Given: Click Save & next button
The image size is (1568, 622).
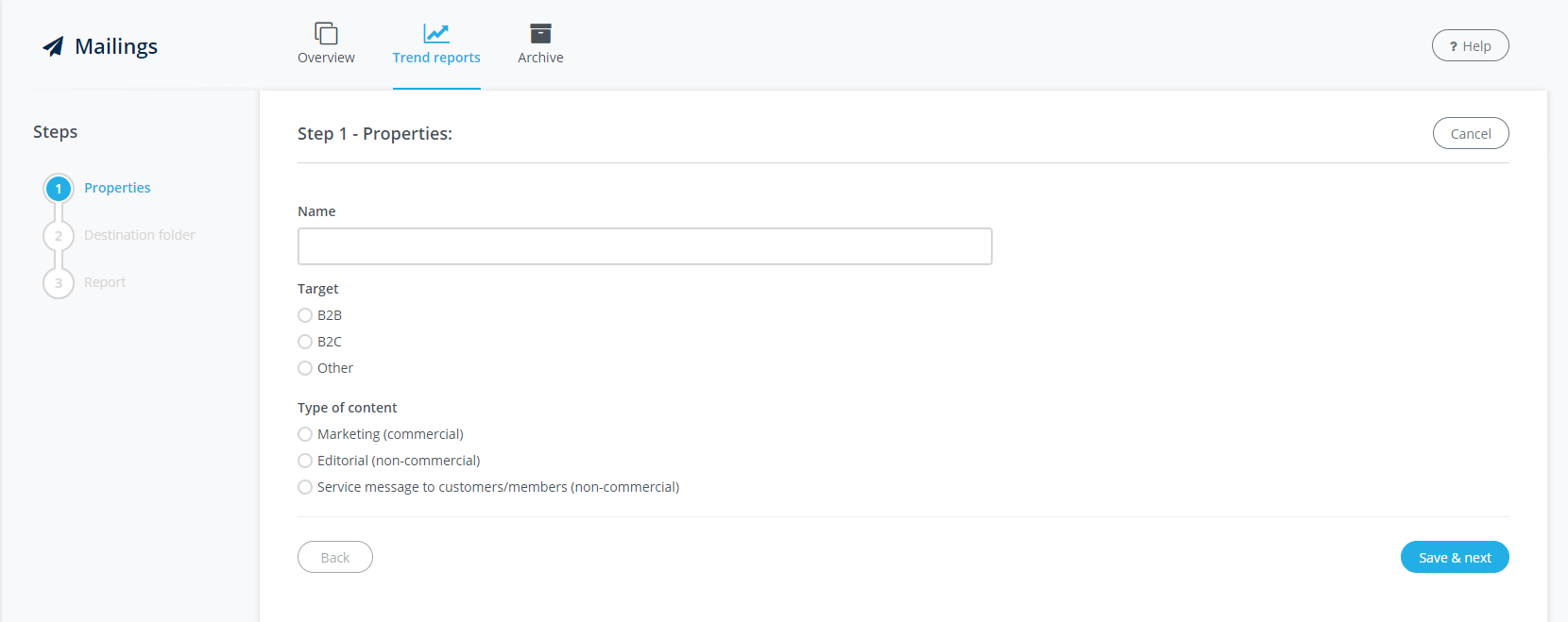Looking at the screenshot, I should [x=1455, y=557].
